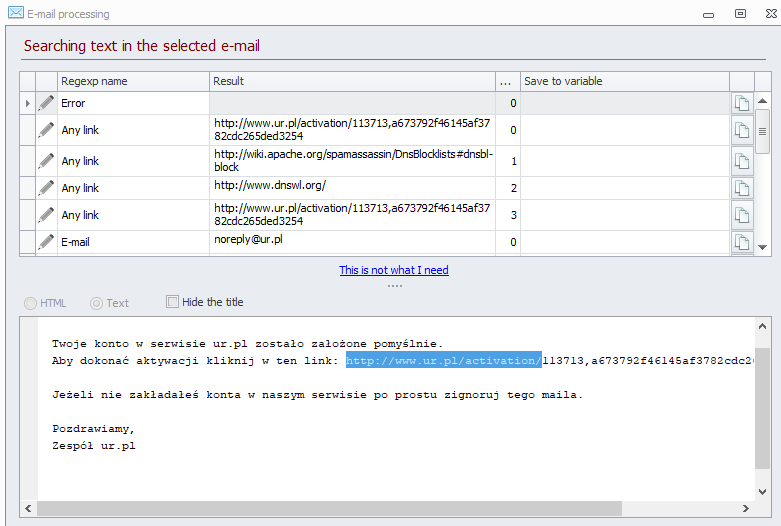
Task: Click Save to variable cell for dnswl.org row
Action: (x=625, y=188)
